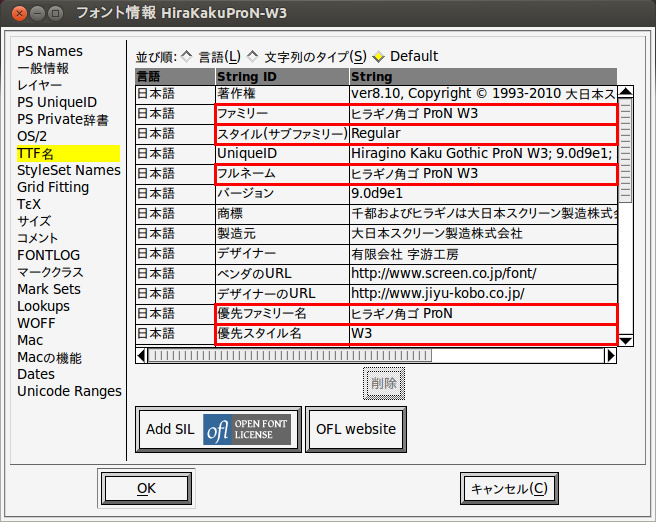Open the WOFF section
This screenshot has height=522, width=656.
(x=36, y=323)
